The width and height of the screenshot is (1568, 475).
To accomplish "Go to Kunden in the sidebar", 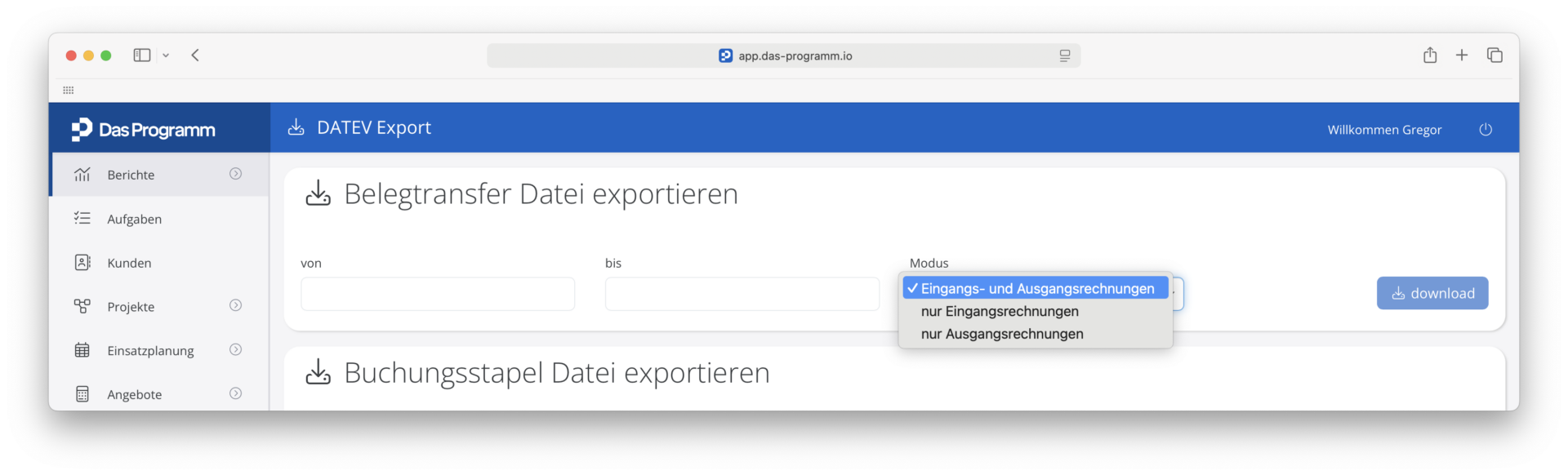I will pos(159,263).
